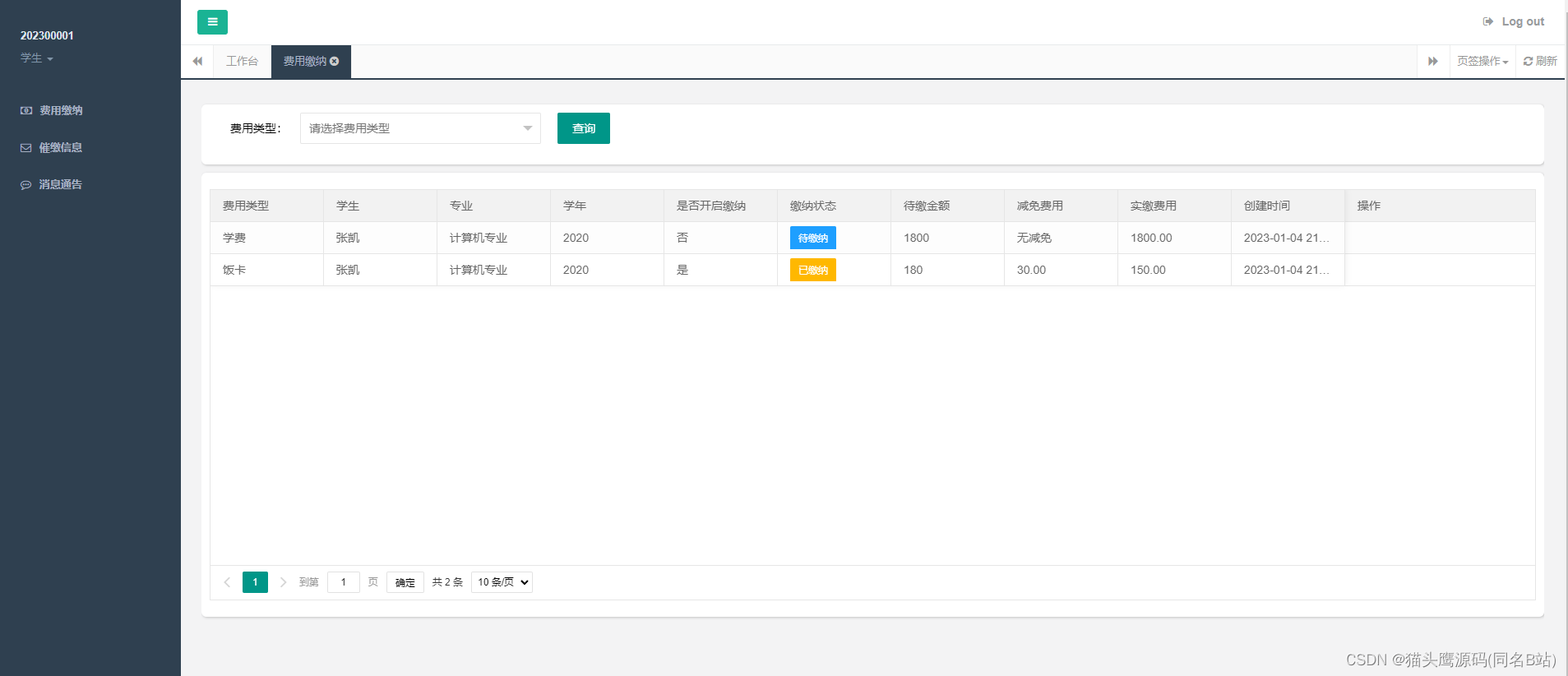1568x676 pixels.
Task: Open the 请选择费用类型 fee type dropdown
Action: click(420, 128)
